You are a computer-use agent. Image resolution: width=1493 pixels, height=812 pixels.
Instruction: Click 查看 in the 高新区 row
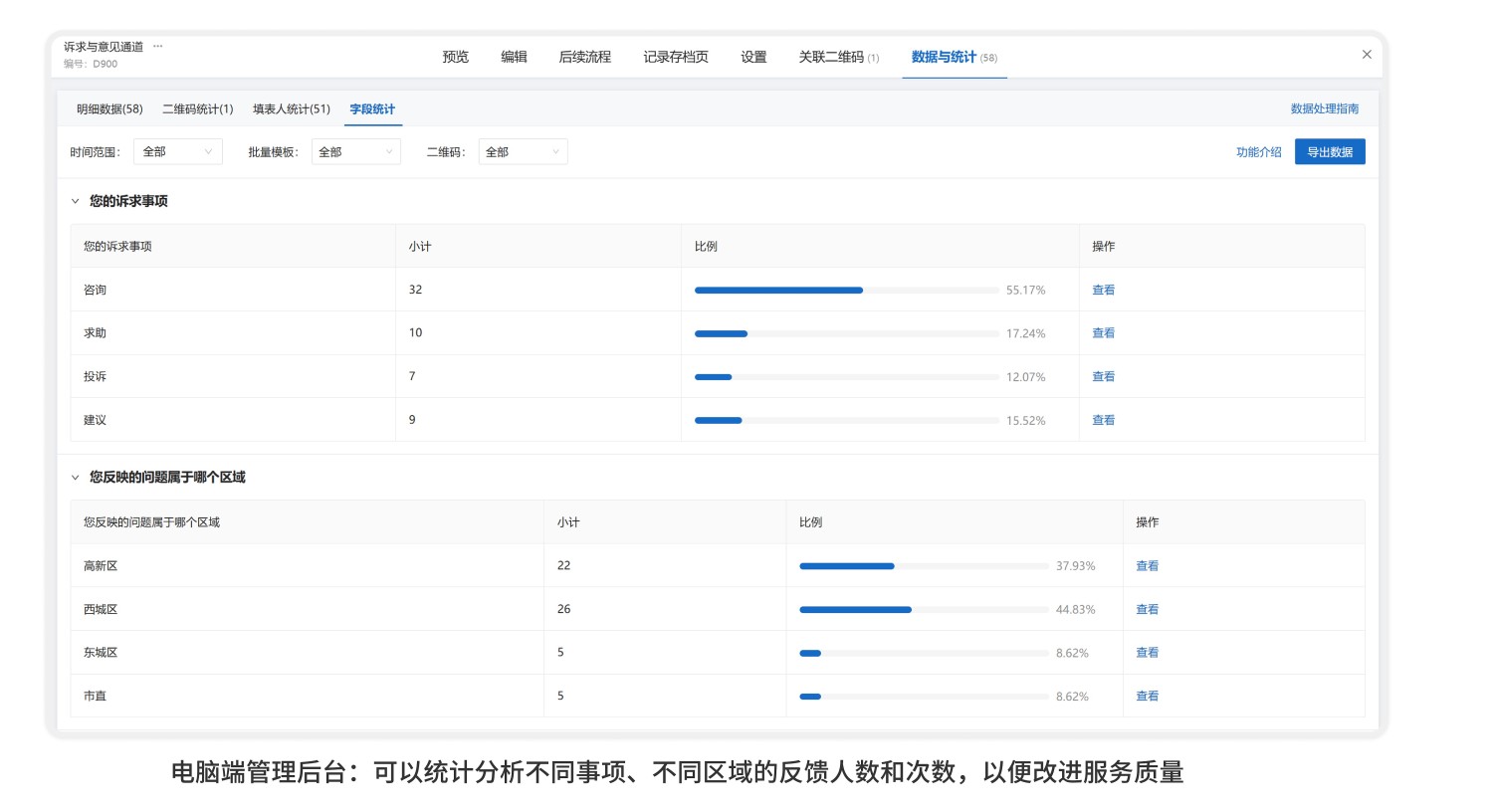(x=1148, y=566)
